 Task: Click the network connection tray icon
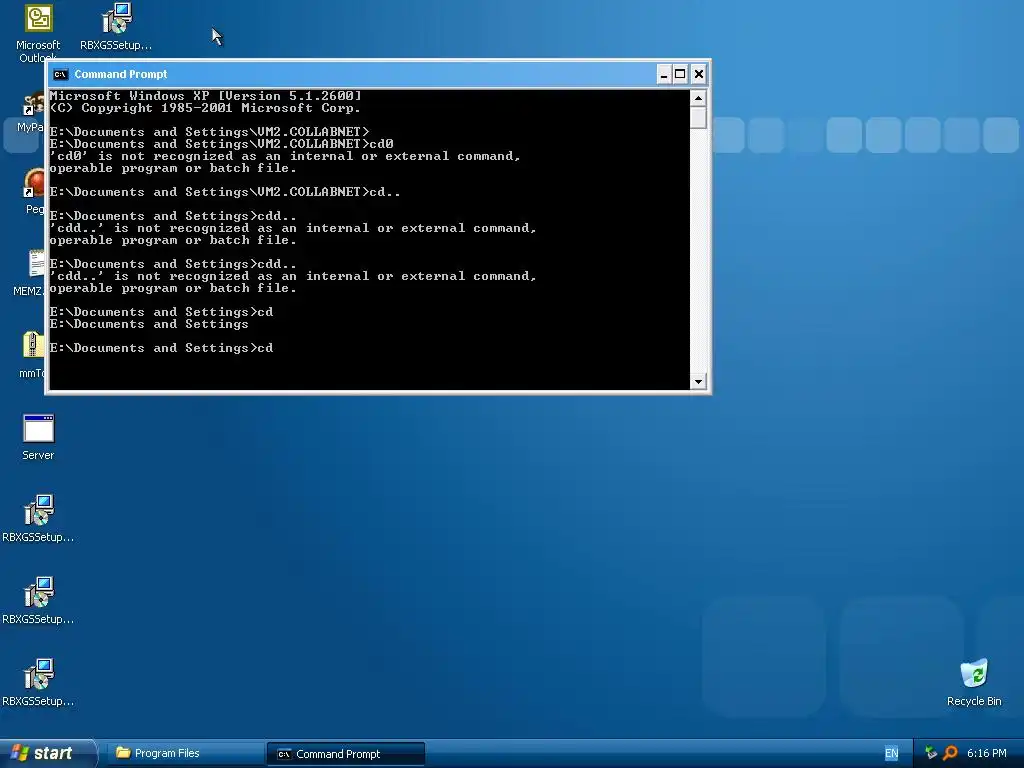(931, 753)
